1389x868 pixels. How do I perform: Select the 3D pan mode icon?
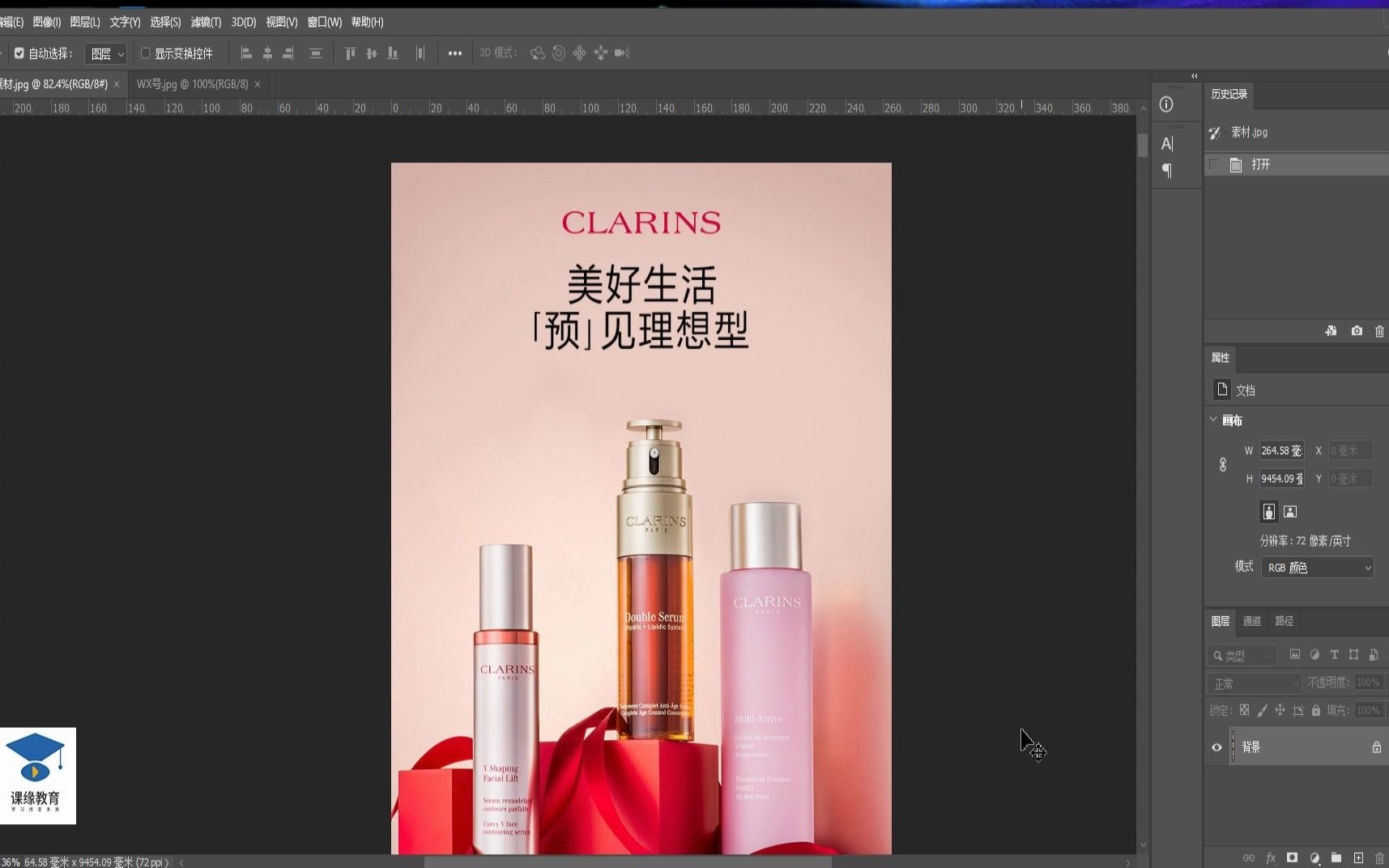[x=579, y=53]
